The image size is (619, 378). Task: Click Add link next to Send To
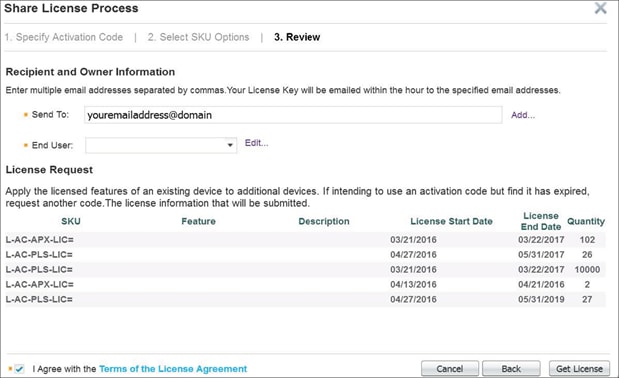pos(523,115)
